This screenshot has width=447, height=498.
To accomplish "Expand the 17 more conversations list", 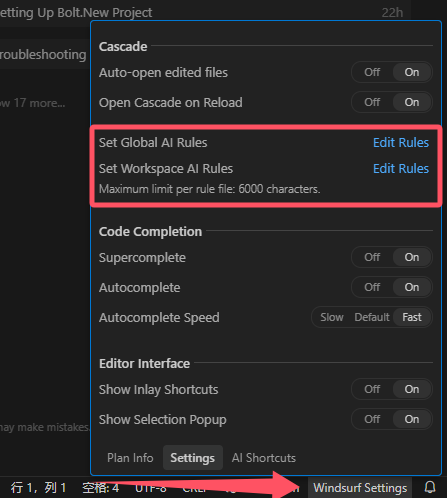I will pyautogui.click(x=33, y=103).
